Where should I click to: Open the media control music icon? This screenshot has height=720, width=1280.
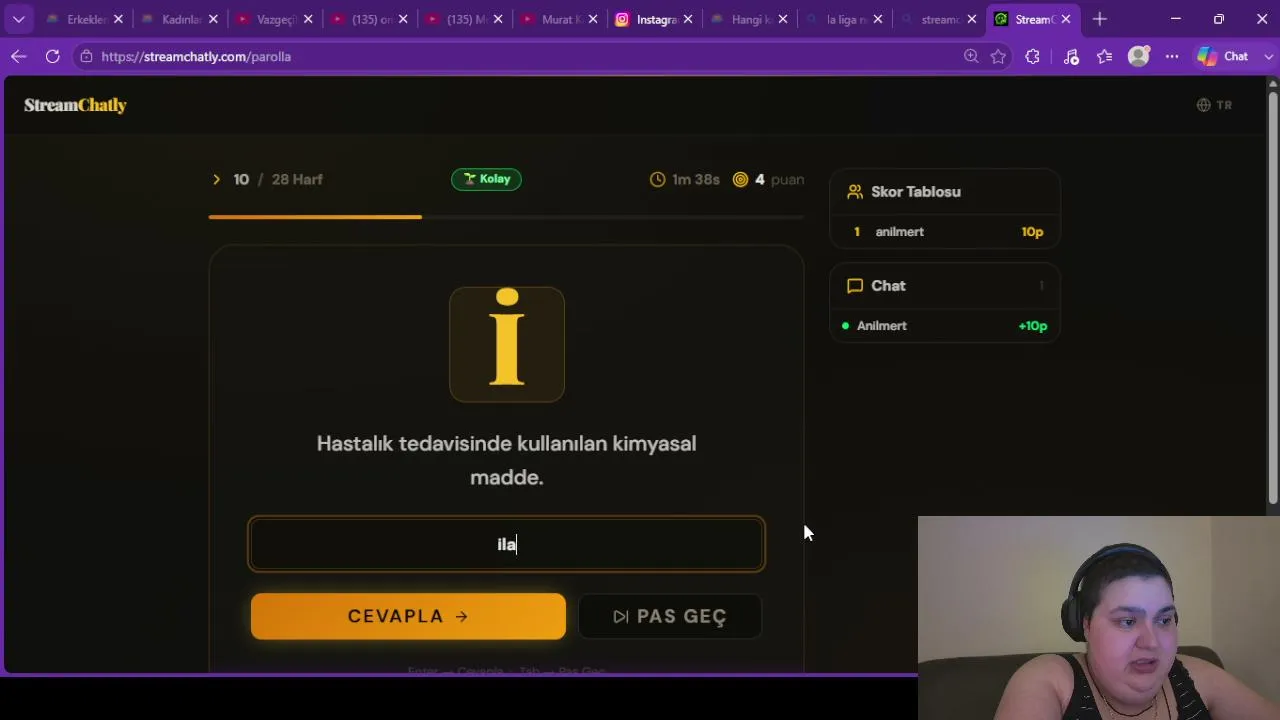coord(1071,57)
